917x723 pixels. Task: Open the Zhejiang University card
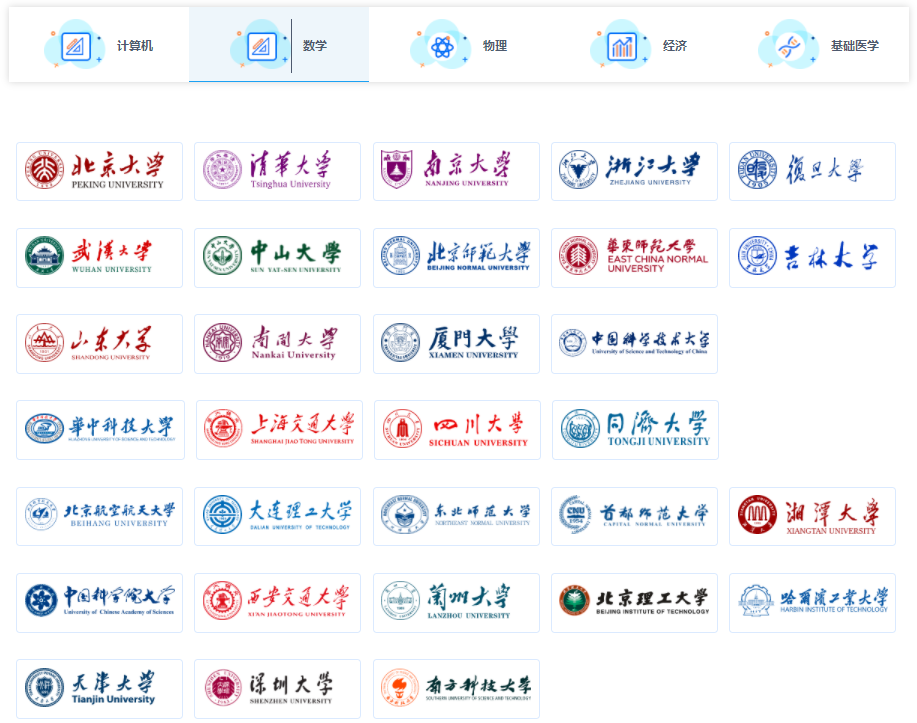click(634, 171)
